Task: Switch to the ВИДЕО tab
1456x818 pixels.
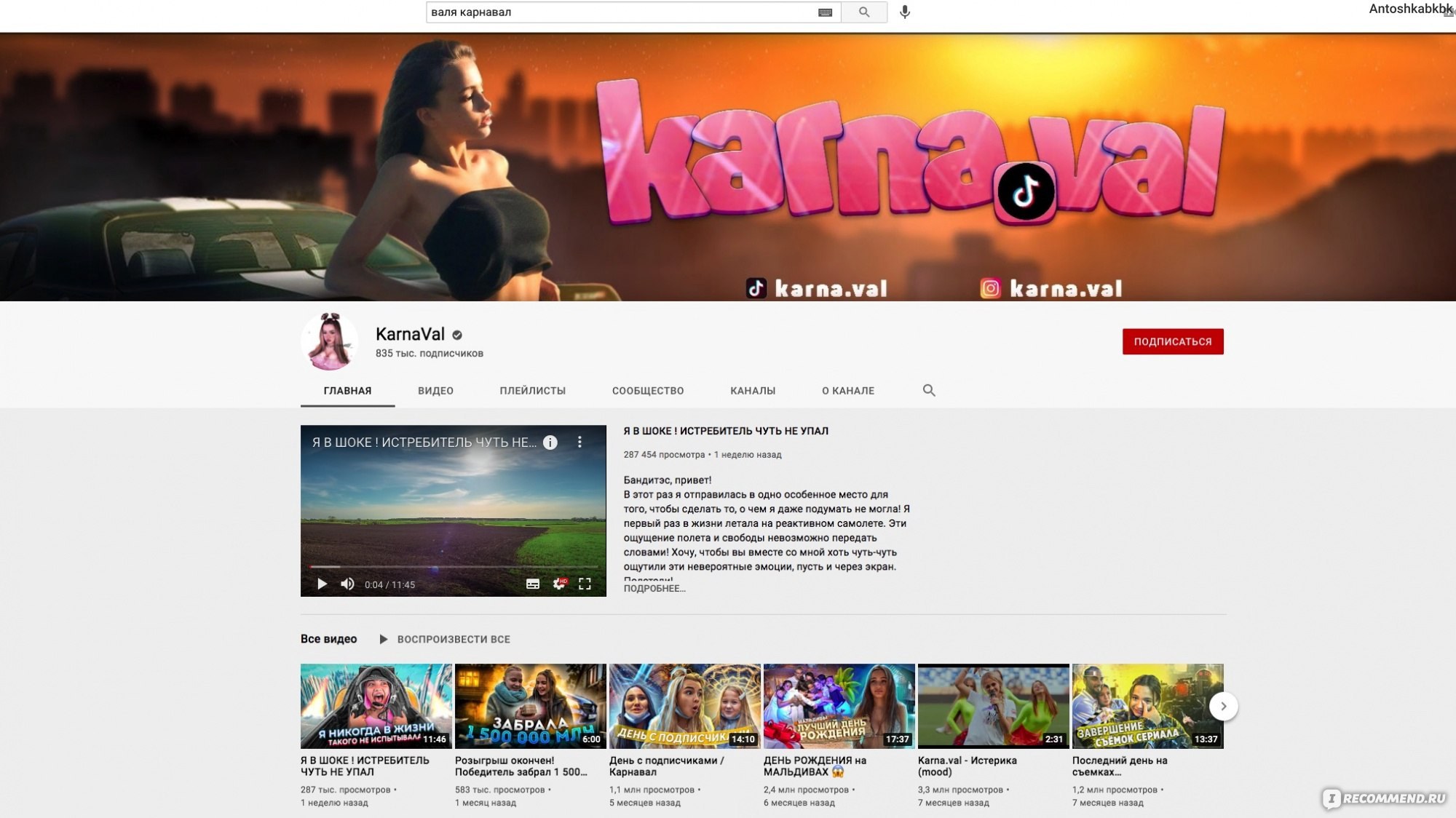Action: click(435, 391)
